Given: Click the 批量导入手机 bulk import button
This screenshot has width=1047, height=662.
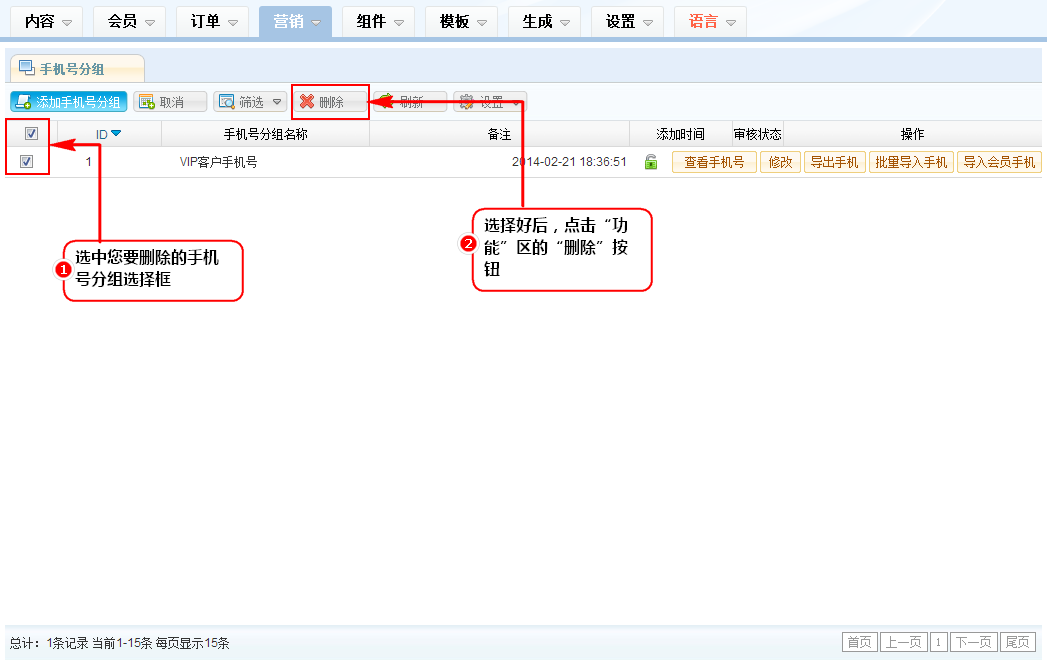Looking at the screenshot, I should pos(911,162).
